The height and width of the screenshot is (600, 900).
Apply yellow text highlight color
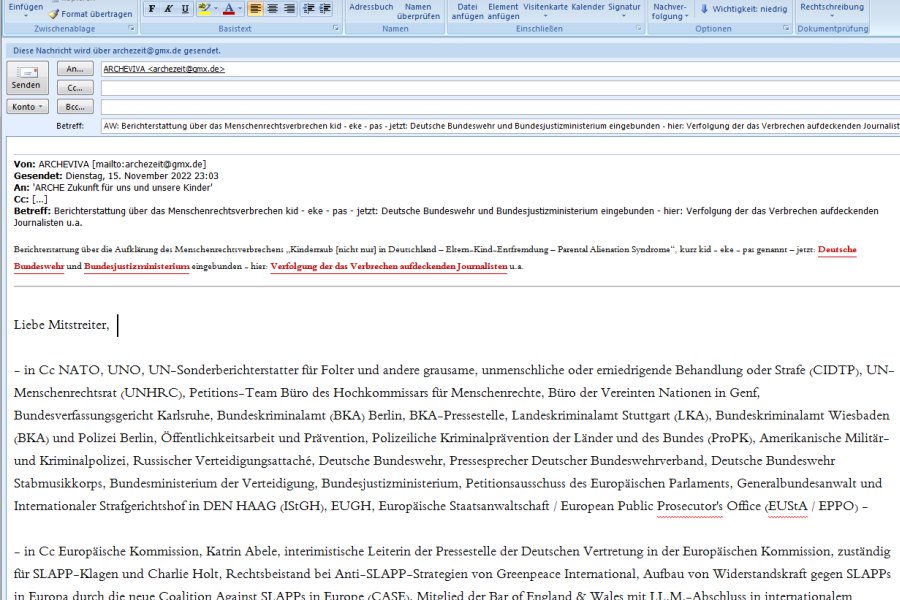click(204, 9)
